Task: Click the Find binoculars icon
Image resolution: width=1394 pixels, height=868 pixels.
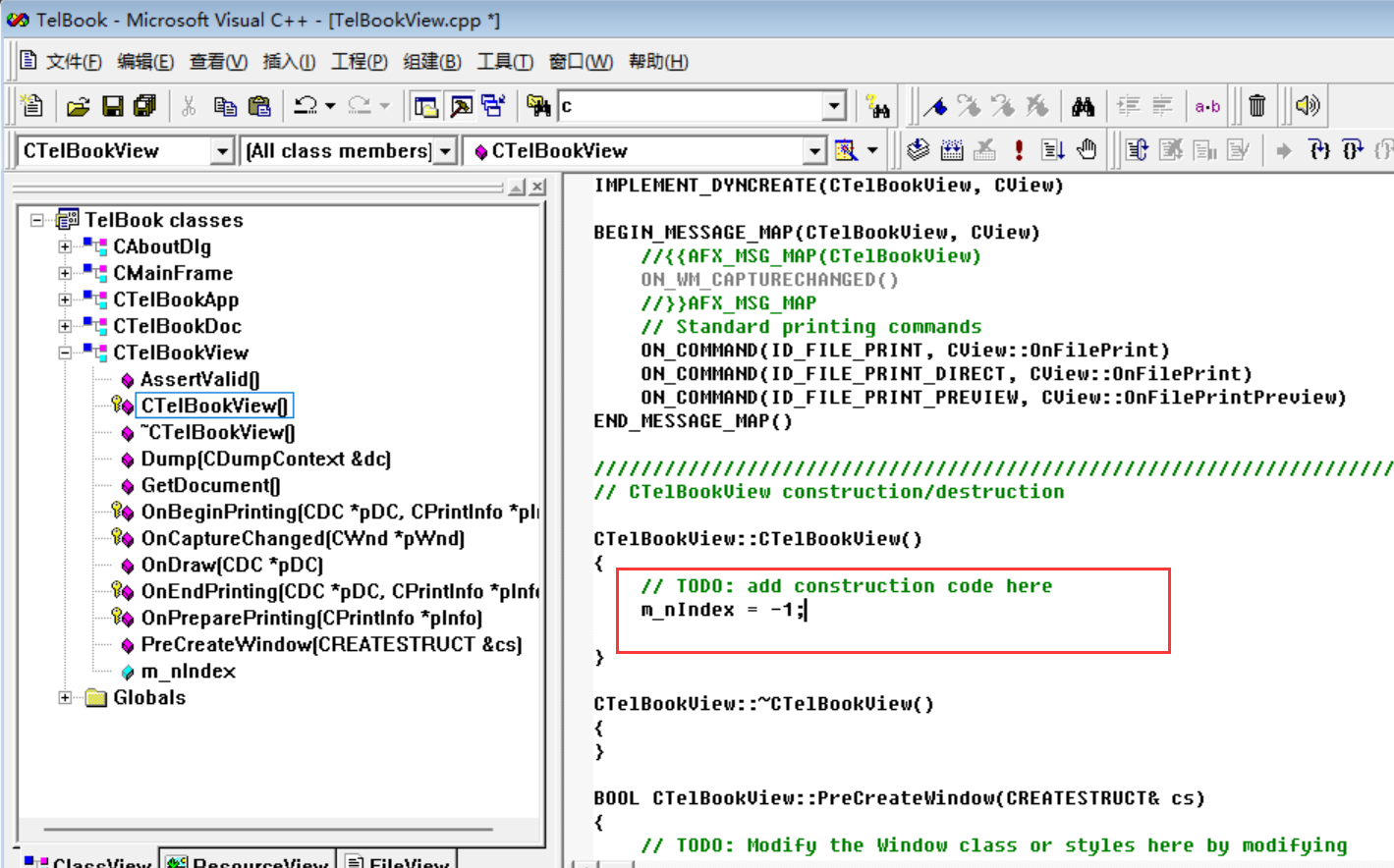Action: 1083,106
